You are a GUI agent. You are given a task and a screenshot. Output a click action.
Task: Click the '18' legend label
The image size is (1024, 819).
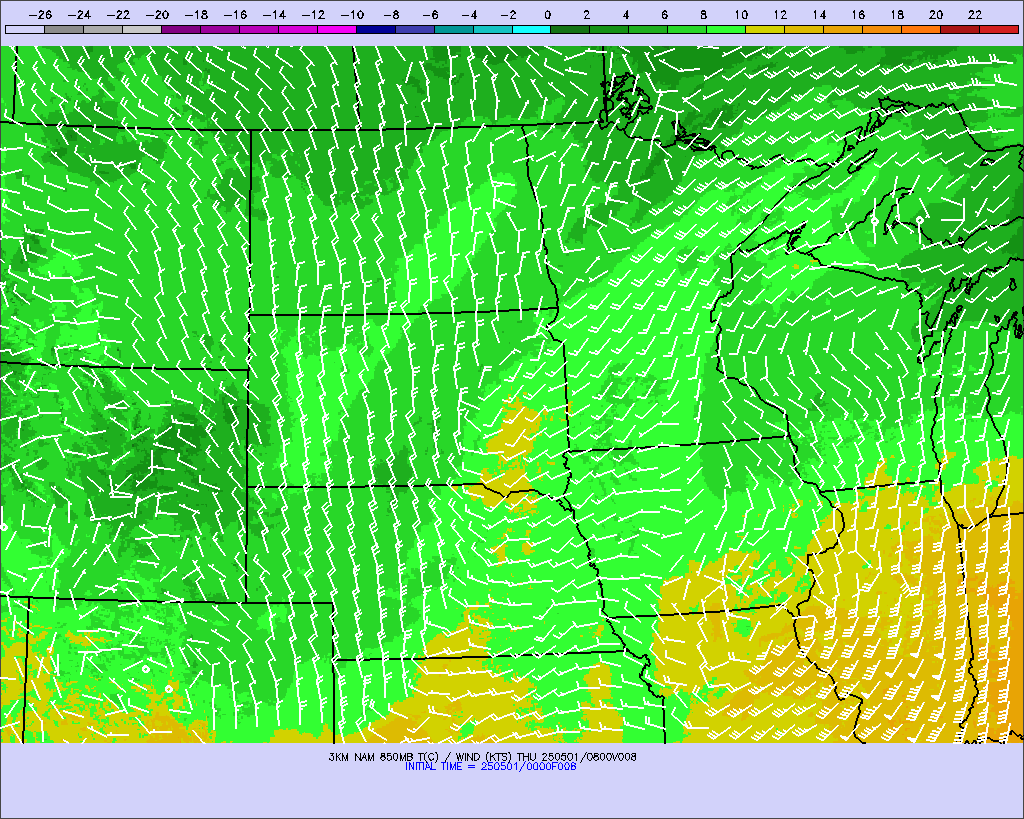pyautogui.click(x=897, y=14)
